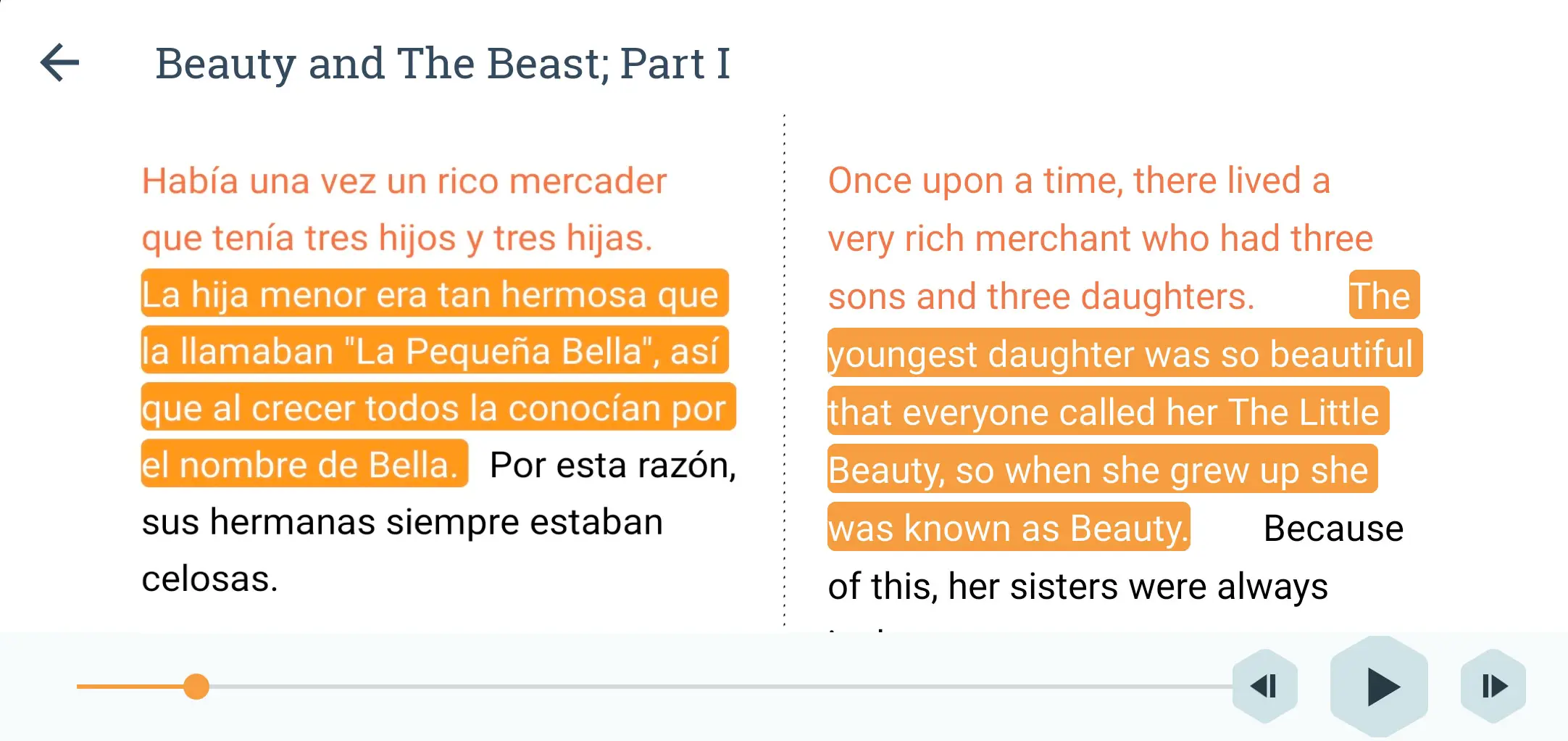Tap highlighted line 'was known as Beauty.'
The width and height of the screenshot is (1568, 741).
coord(1009,527)
